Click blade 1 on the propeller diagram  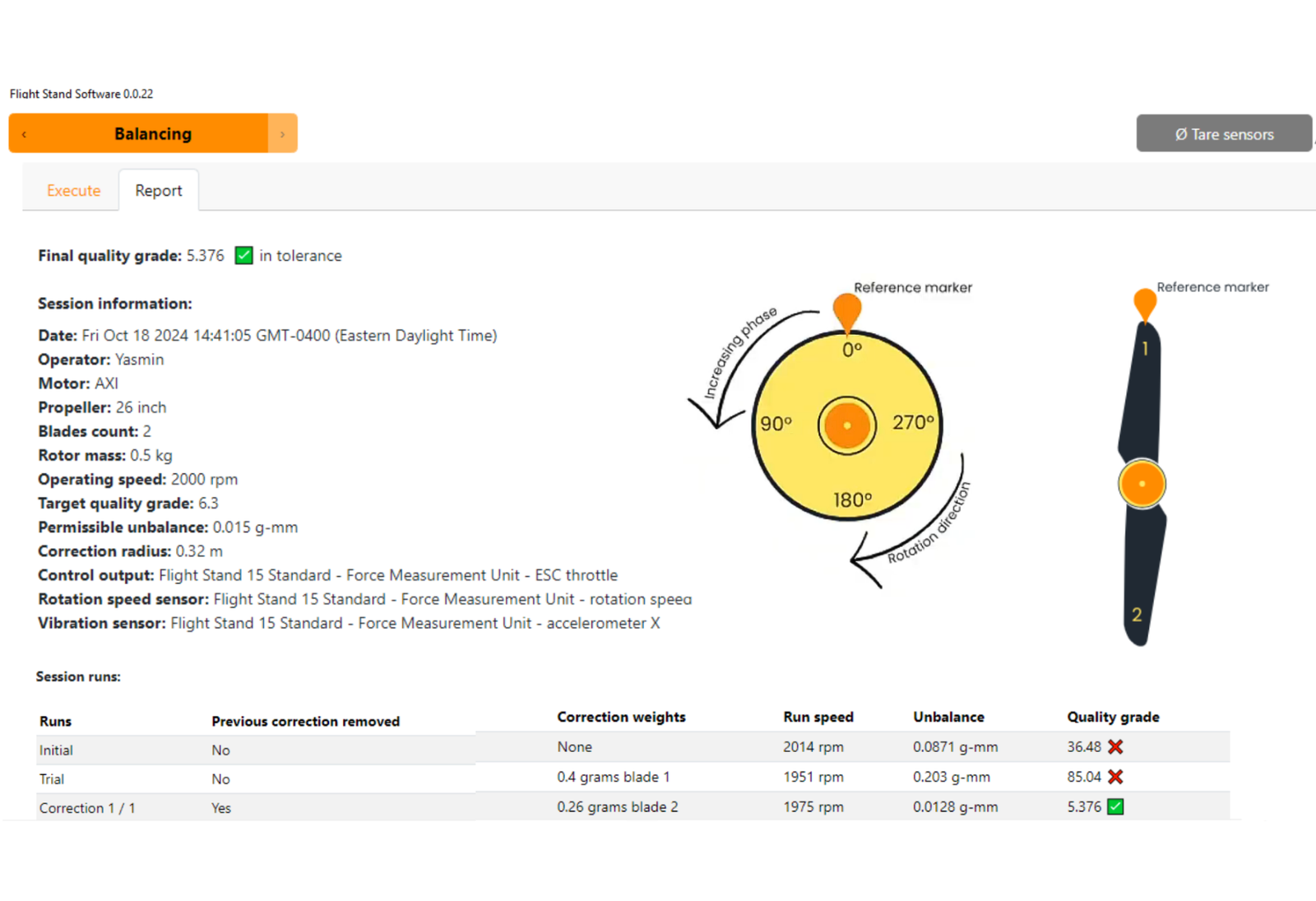point(1142,387)
